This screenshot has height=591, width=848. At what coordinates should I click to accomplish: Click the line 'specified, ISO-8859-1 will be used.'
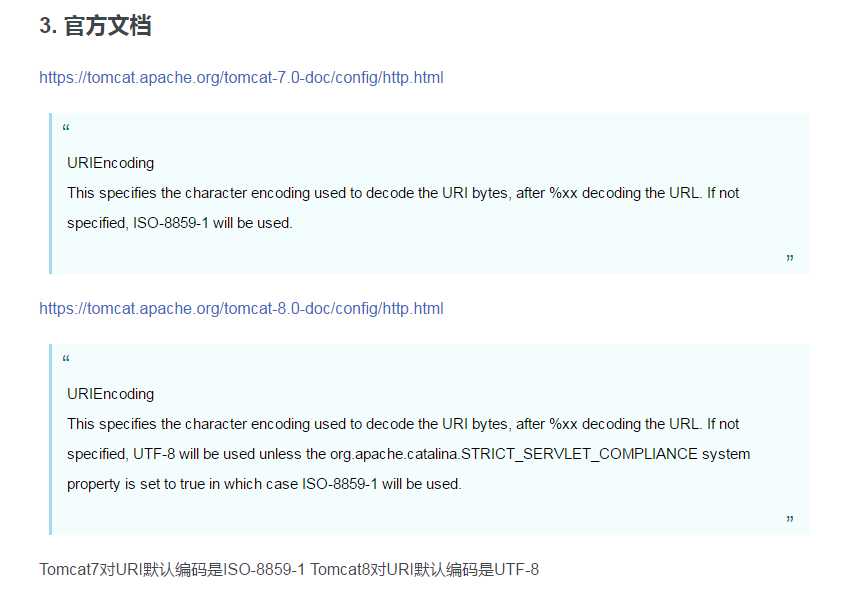pos(180,223)
